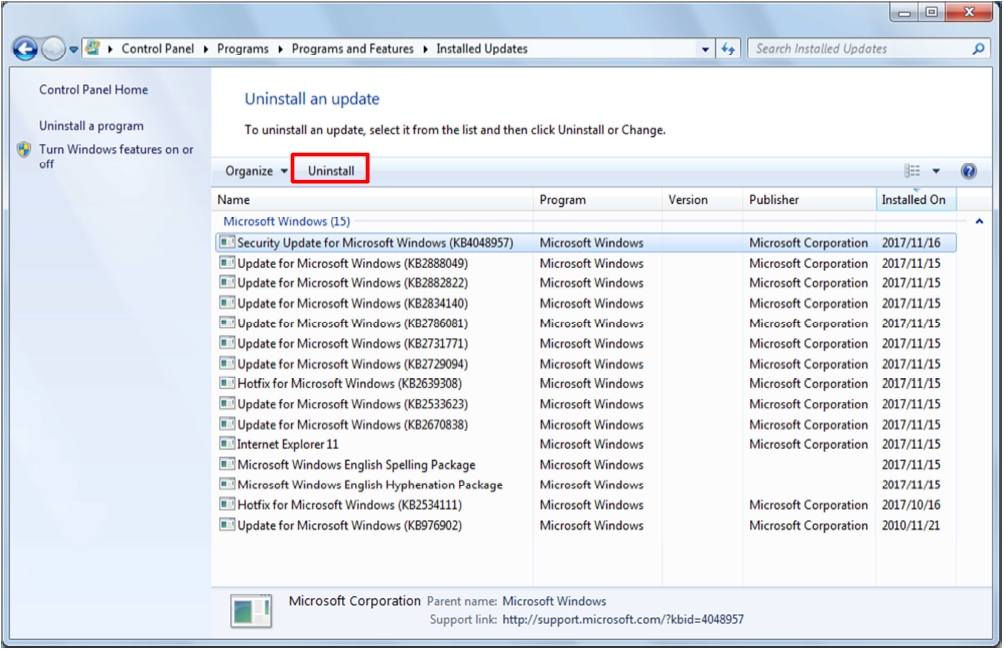Image resolution: width=1004 pixels, height=649 pixels.
Task: Expand the address bar history dropdown
Action: 705,49
